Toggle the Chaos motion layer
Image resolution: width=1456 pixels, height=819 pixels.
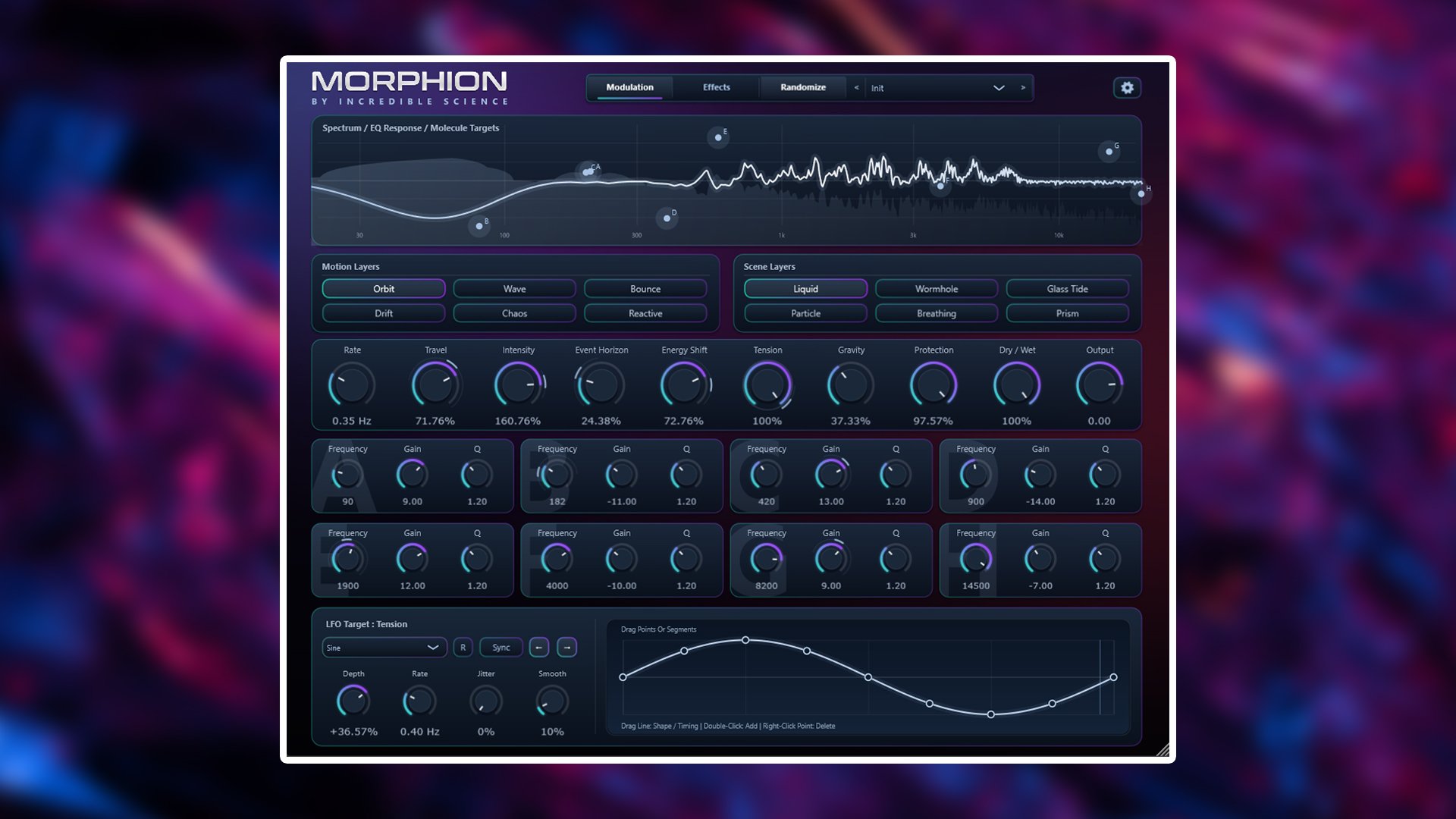(x=514, y=313)
